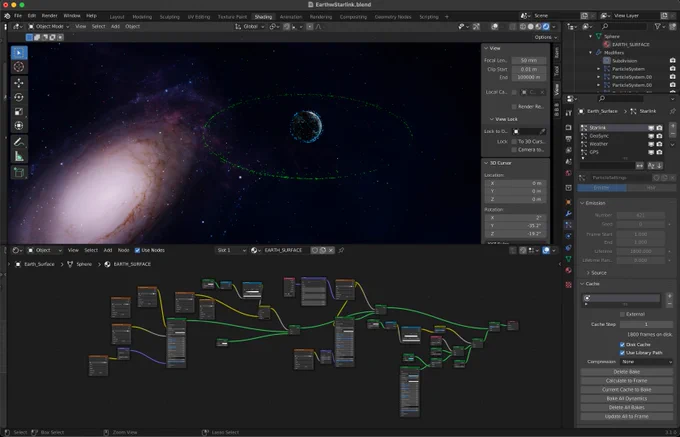
Task: Click the Bake All Dynamics button
Action: coord(627,398)
